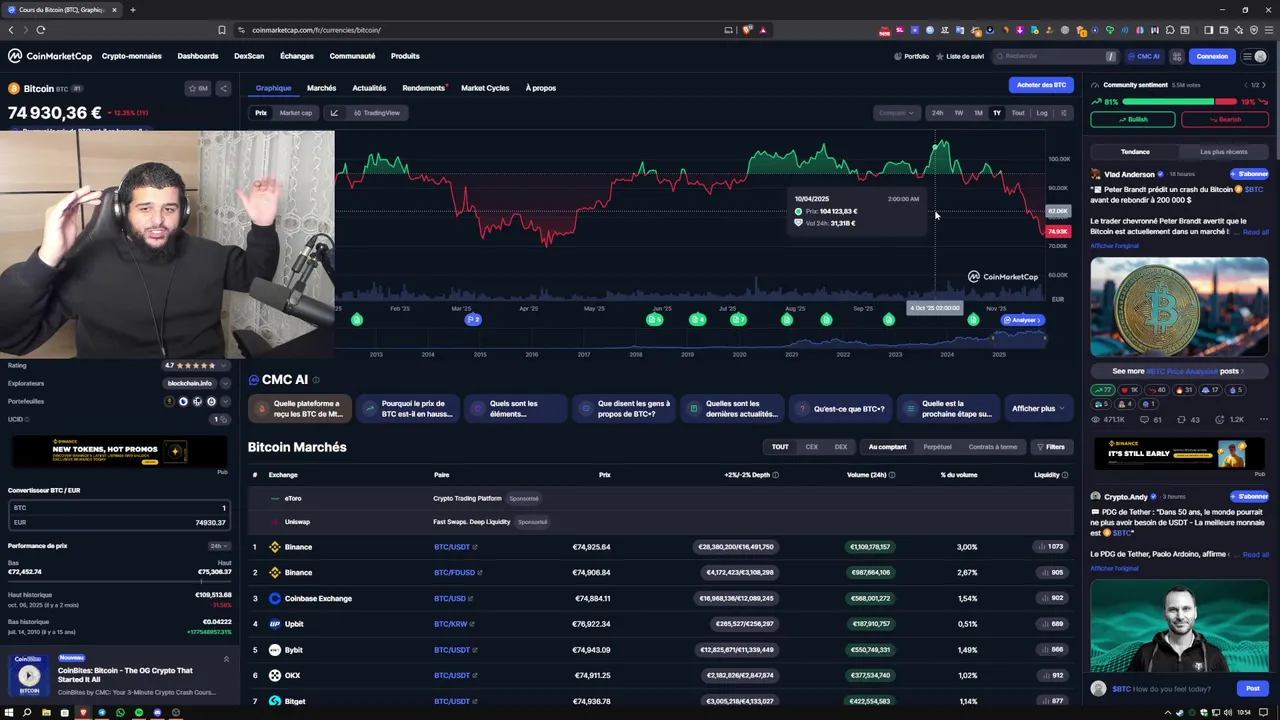Select Market cap chart mode
Image resolution: width=1280 pixels, height=720 pixels.
[x=296, y=113]
